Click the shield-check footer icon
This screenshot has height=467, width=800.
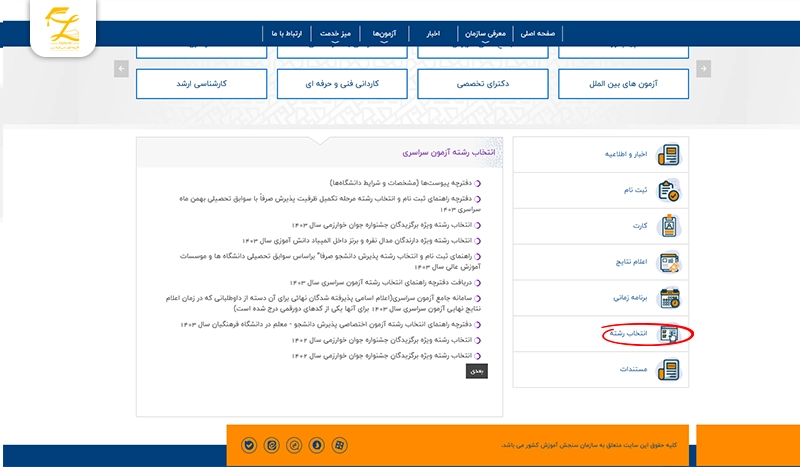click(249, 445)
